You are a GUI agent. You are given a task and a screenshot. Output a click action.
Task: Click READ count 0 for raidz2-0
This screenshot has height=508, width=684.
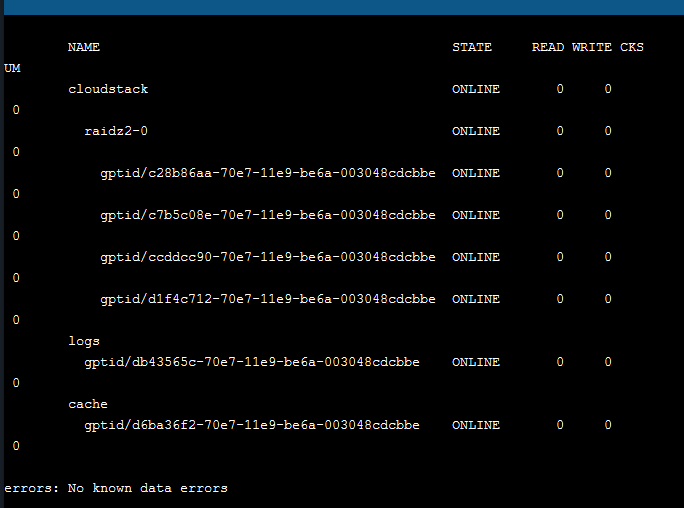point(560,131)
